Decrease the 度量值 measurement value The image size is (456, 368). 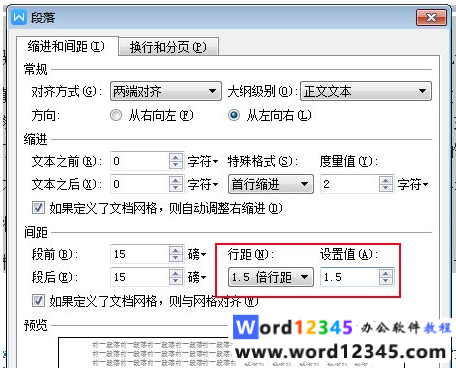(x=386, y=188)
